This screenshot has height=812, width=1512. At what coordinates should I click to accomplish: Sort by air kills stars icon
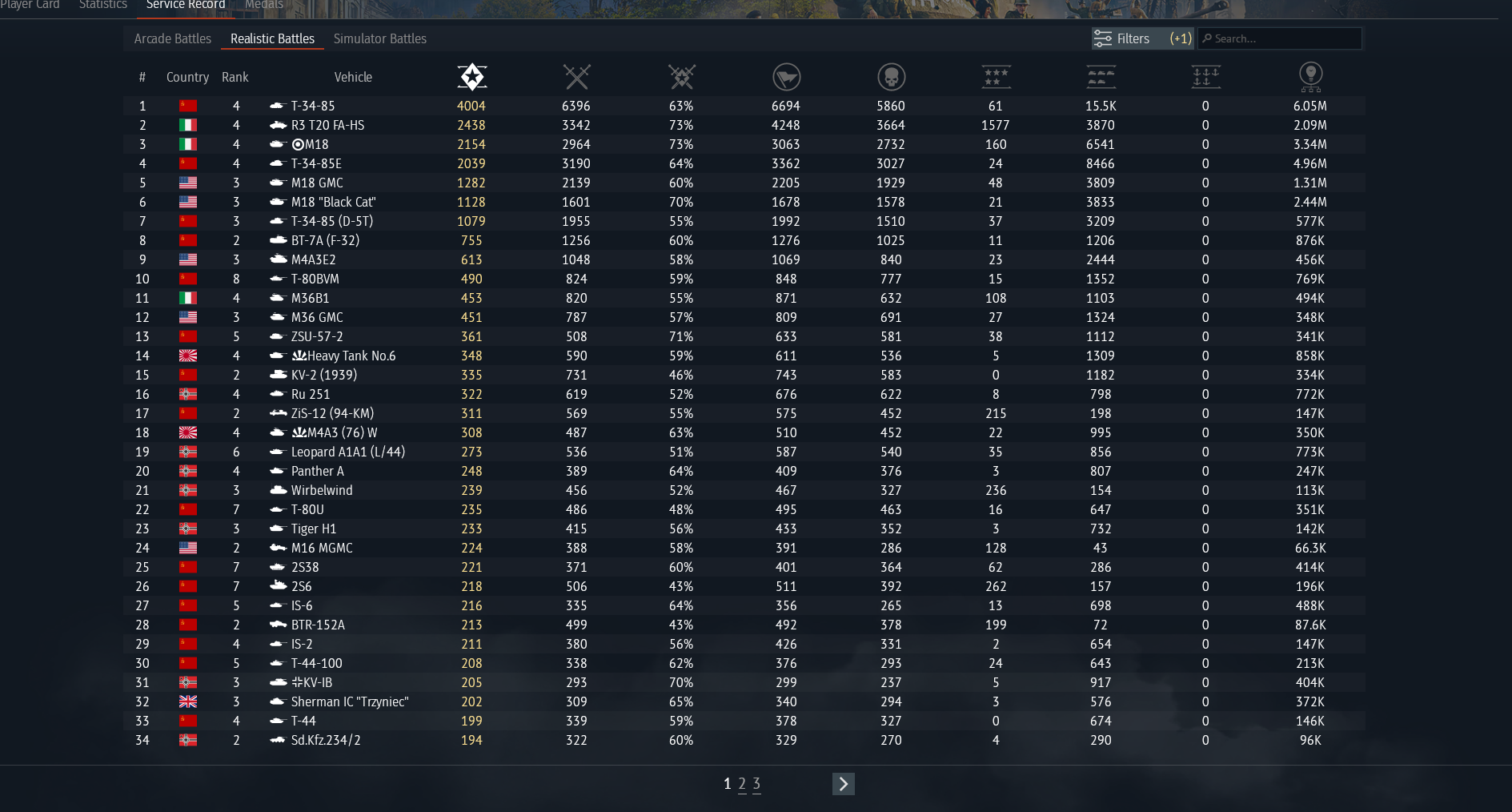(996, 77)
